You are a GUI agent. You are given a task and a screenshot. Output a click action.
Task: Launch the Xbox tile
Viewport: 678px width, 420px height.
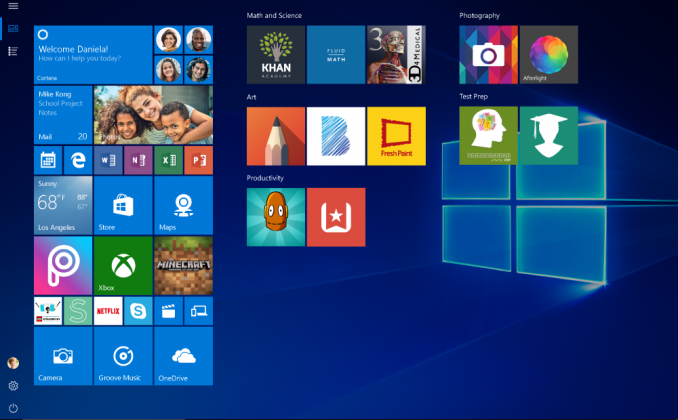(123, 266)
